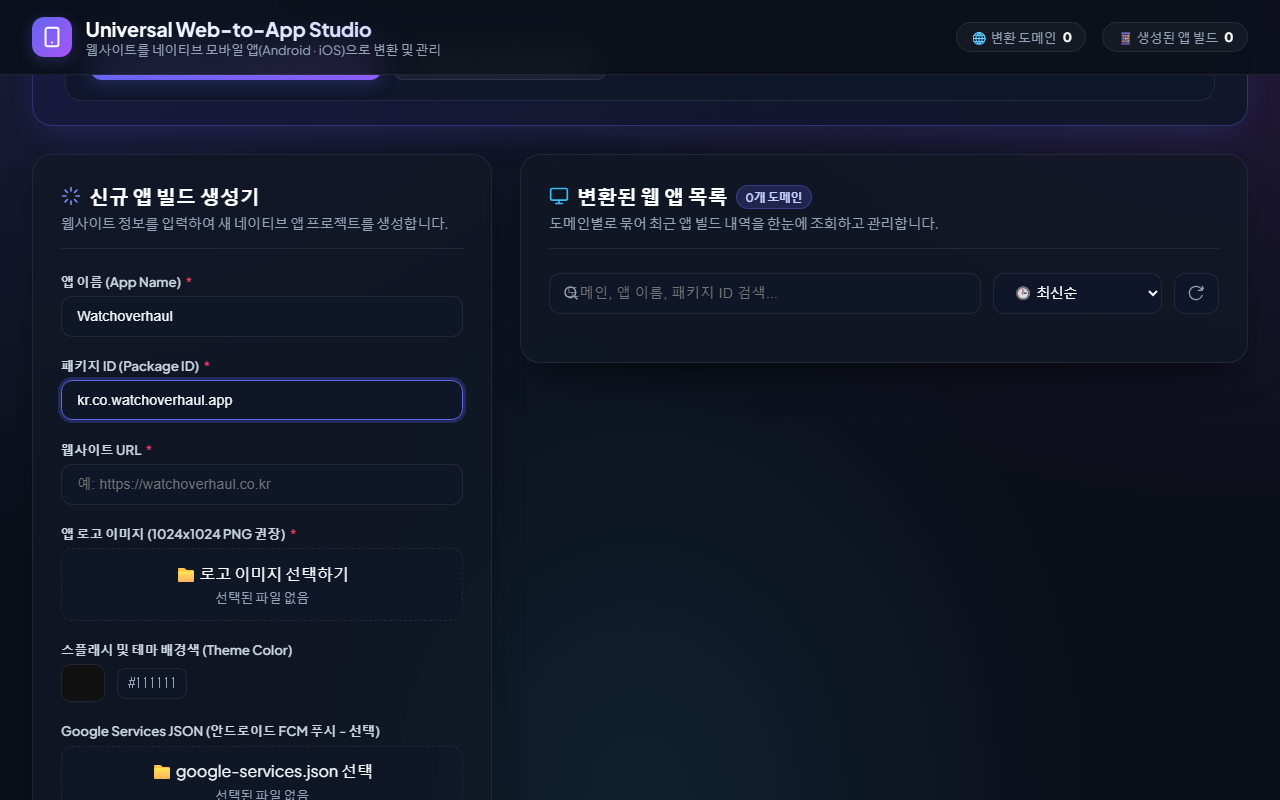The height and width of the screenshot is (800, 1280).
Task: Click the refresh list icon button
Action: (x=1196, y=293)
